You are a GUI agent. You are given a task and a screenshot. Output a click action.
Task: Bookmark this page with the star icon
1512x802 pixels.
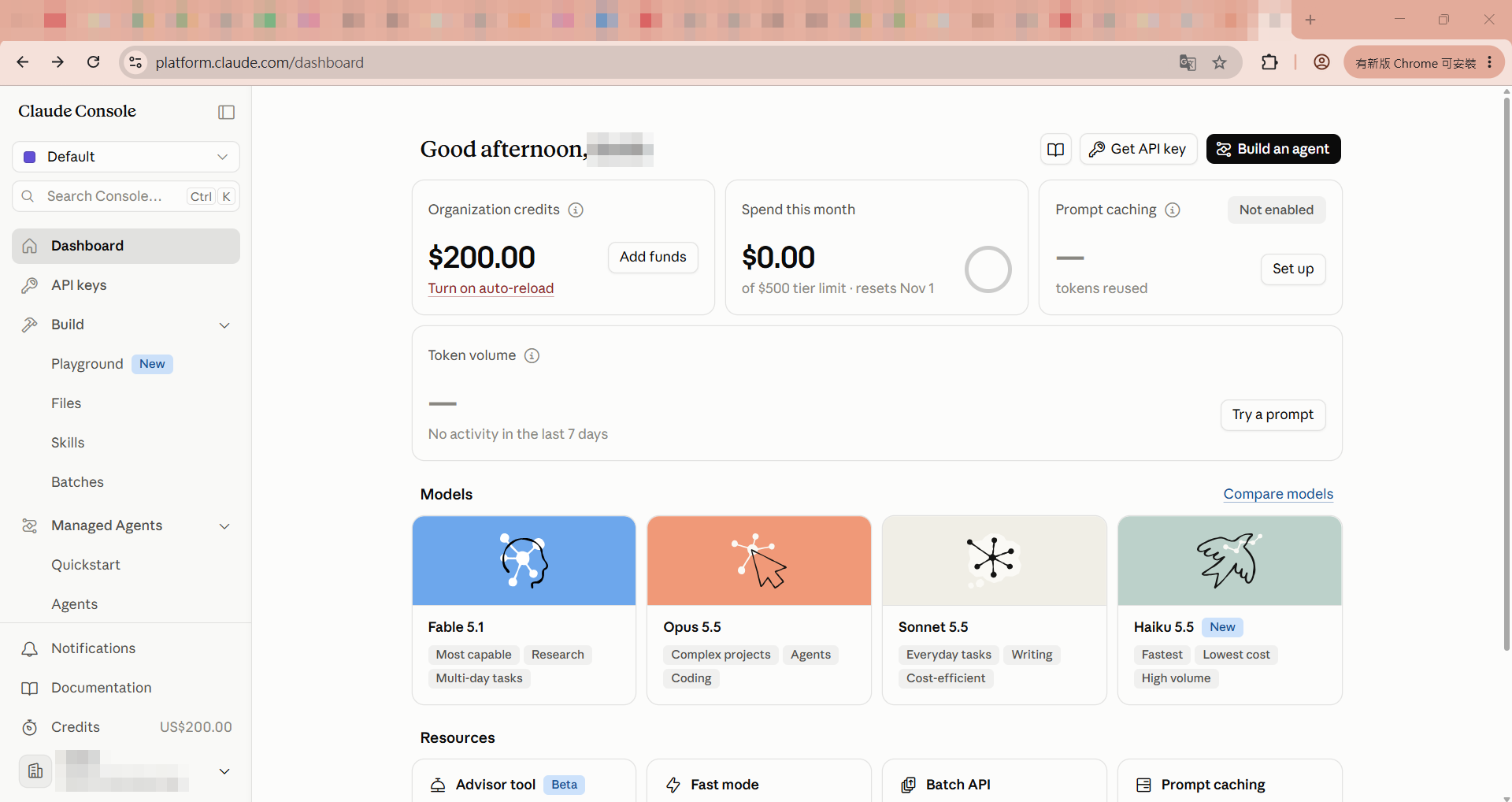pos(1220,62)
